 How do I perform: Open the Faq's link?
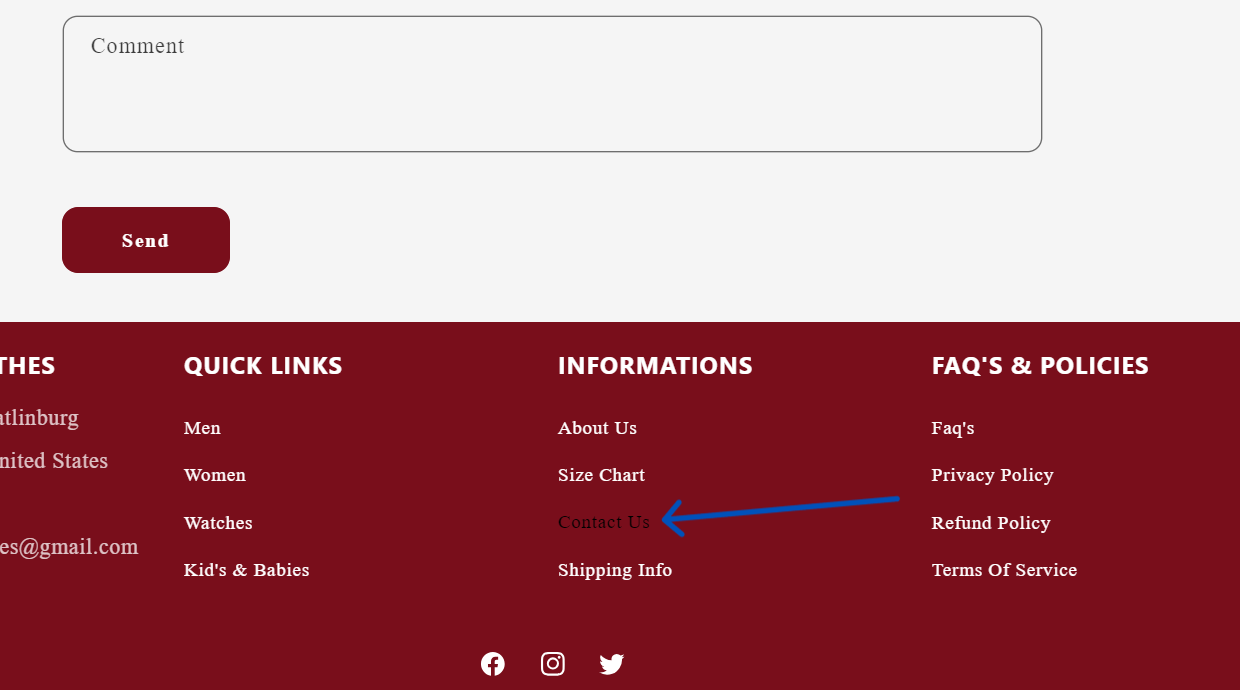pos(953,428)
